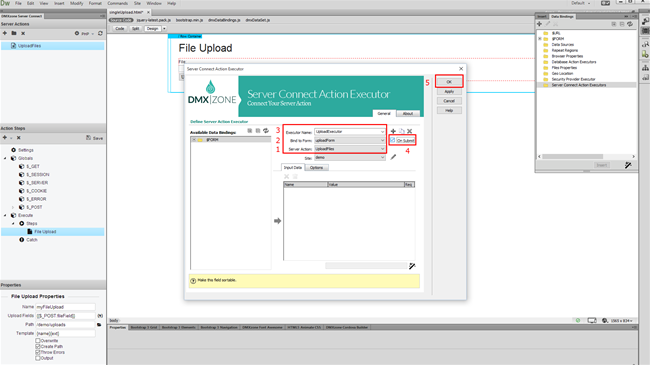Toggle the Output checkbox
650x365 pixels.
38,358
